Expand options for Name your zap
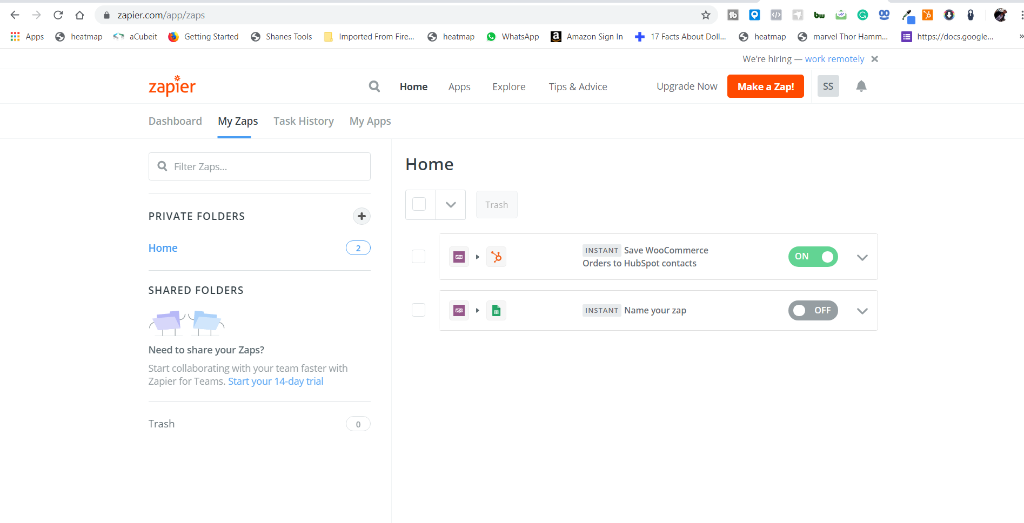Image resolution: width=1024 pixels, height=523 pixels. point(862,311)
